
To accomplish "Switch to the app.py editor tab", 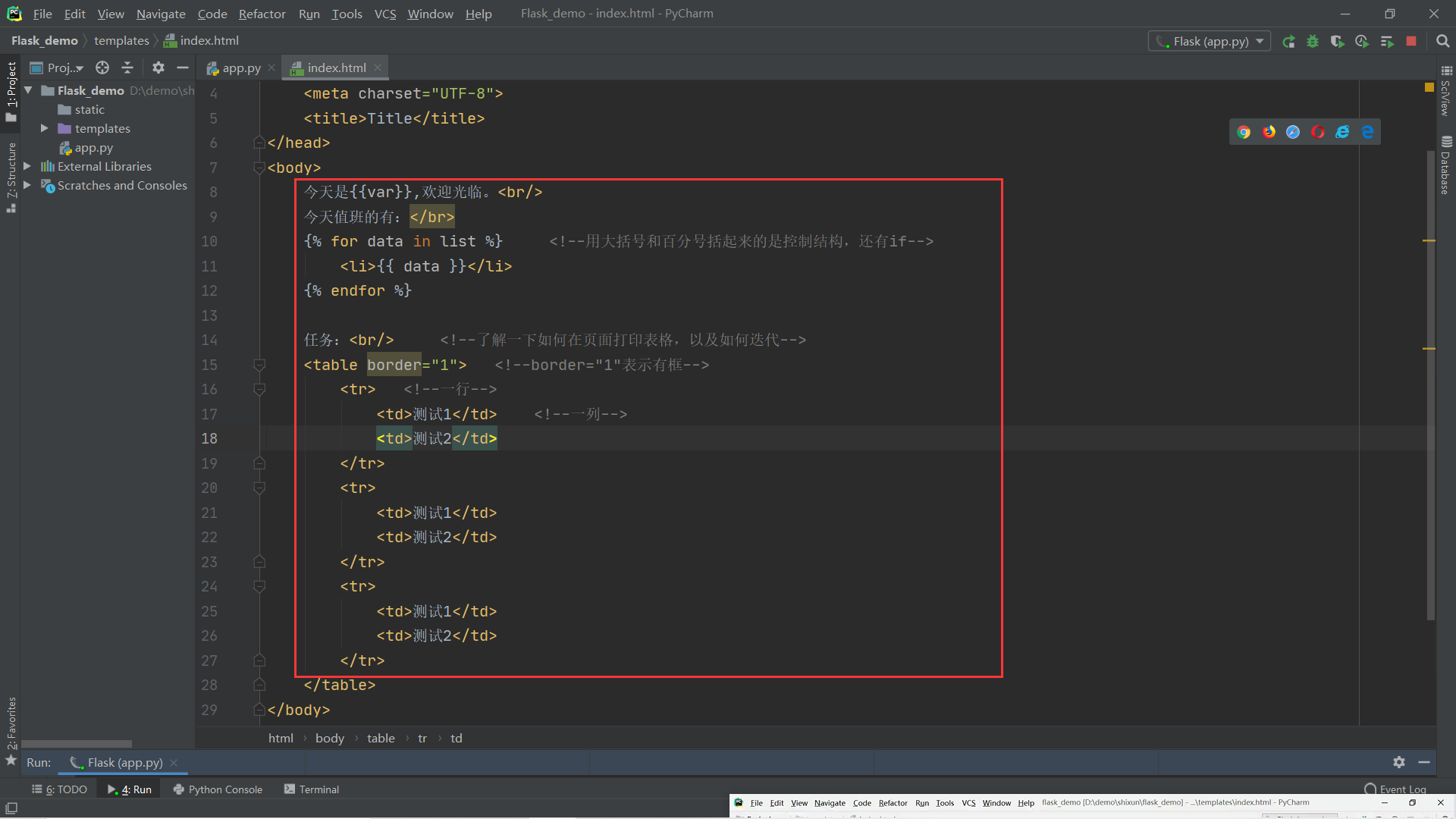I will coord(240,68).
